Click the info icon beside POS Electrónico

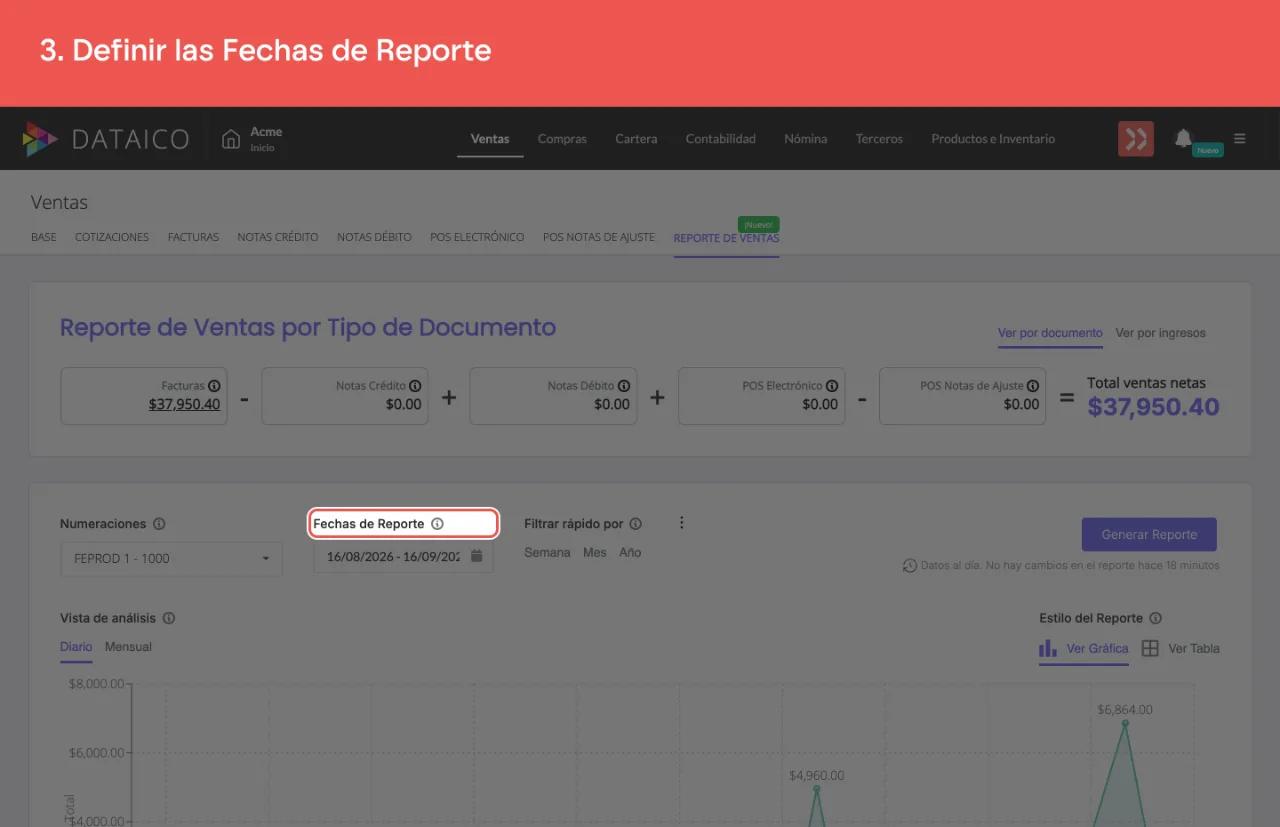coord(832,386)
